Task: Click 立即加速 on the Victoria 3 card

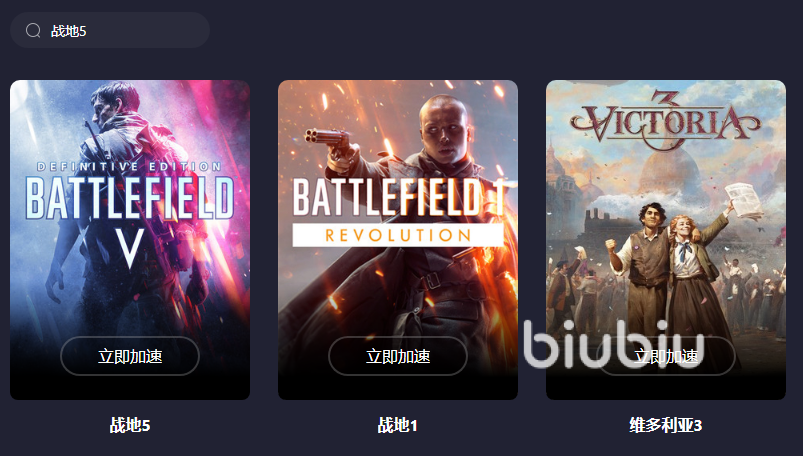Action: [x=666, y=356]
